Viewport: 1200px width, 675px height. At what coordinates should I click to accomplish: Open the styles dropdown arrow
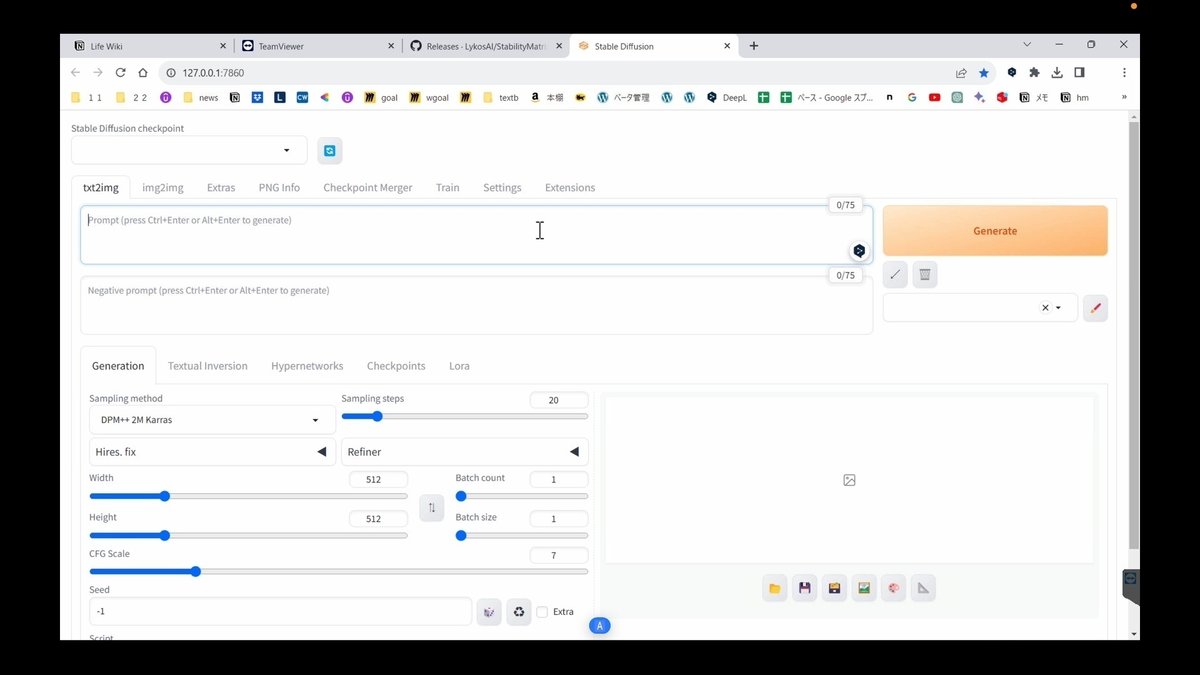[x=1058, y=308]
